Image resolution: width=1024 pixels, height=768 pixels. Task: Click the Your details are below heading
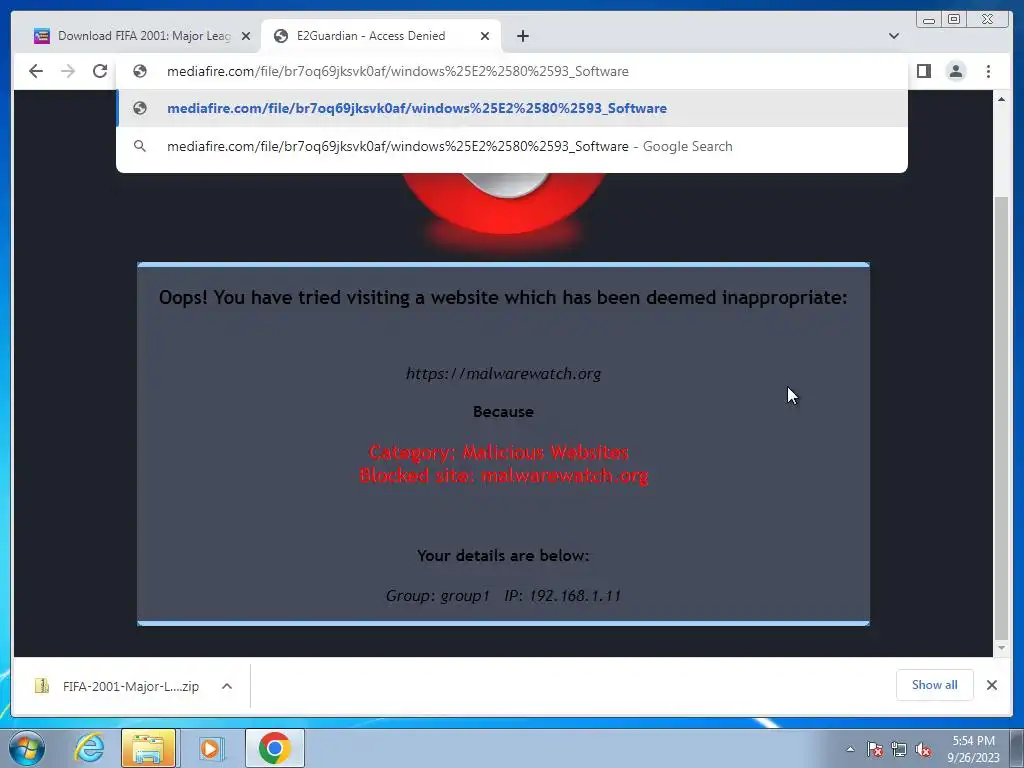(x=504, y=556)
